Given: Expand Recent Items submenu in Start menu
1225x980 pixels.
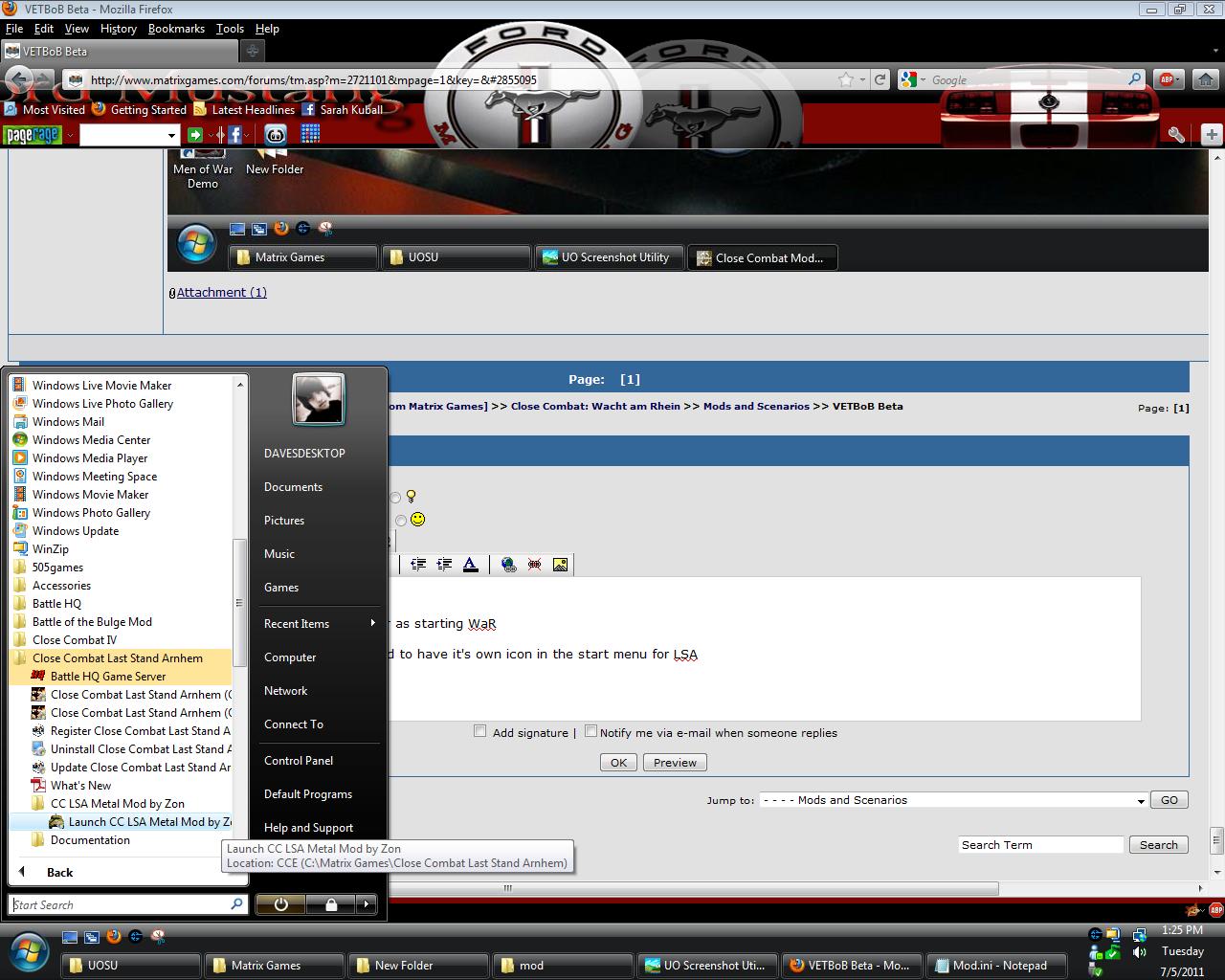Looking at the screenshot, I should pyautogui.click(x=320, y=623).
